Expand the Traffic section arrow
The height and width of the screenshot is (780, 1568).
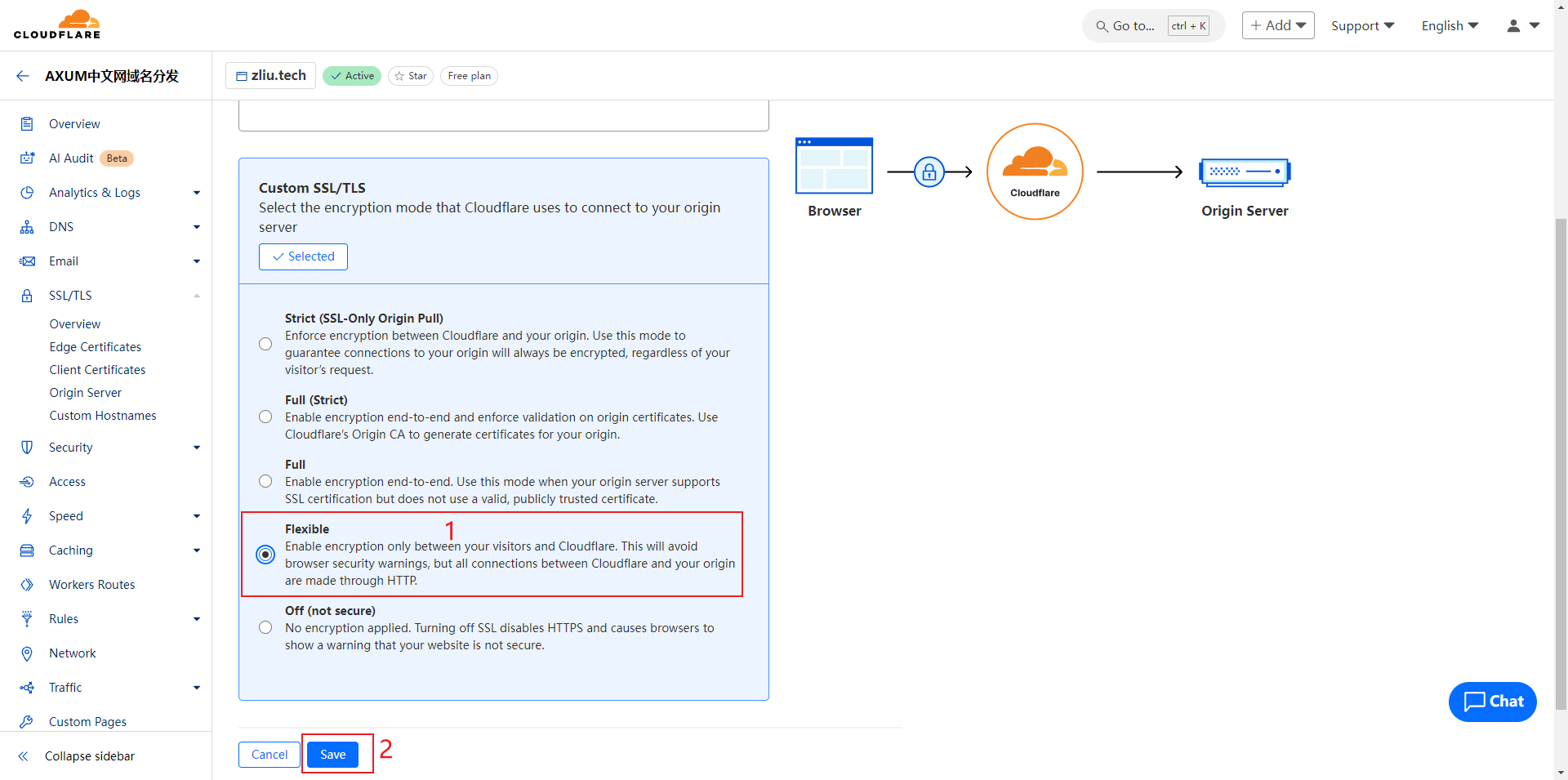197,688
